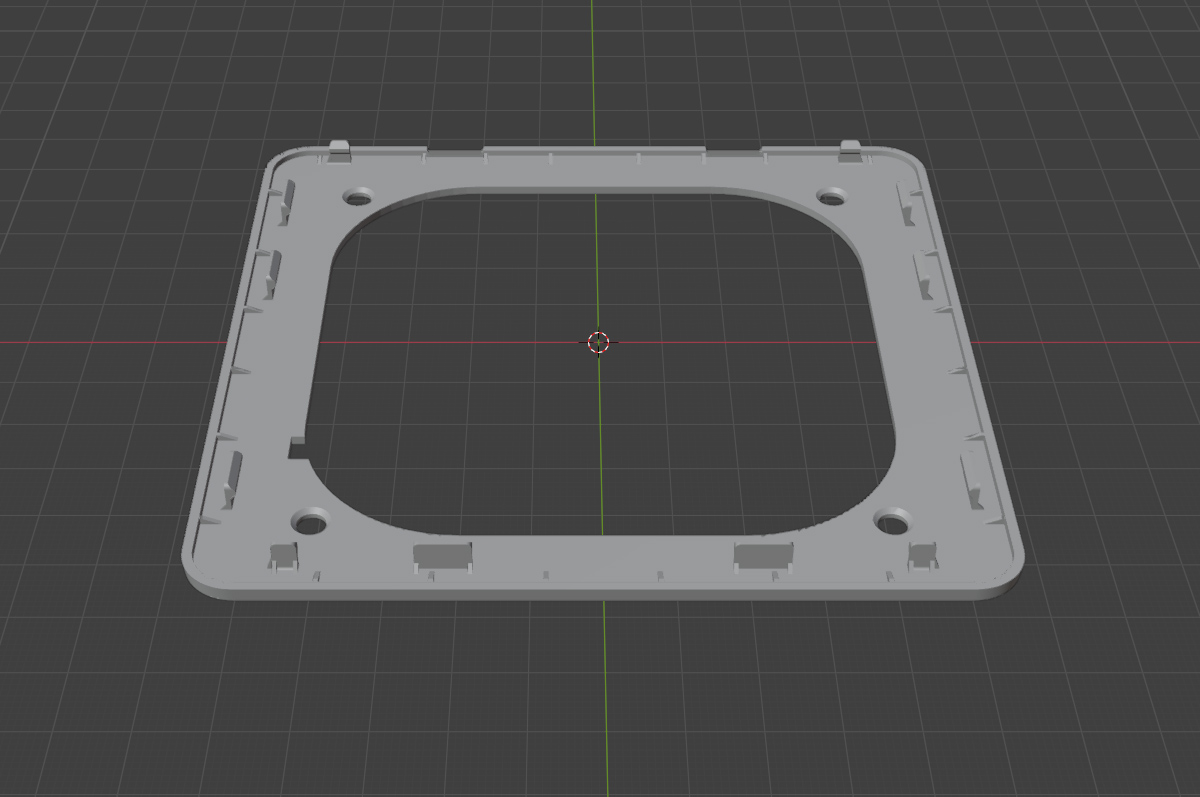Image resolution: width=1200 pixels, height=797 pixels.
Task: Pick the raised clip tab at back-right corner
Action: tap(850, 149)
